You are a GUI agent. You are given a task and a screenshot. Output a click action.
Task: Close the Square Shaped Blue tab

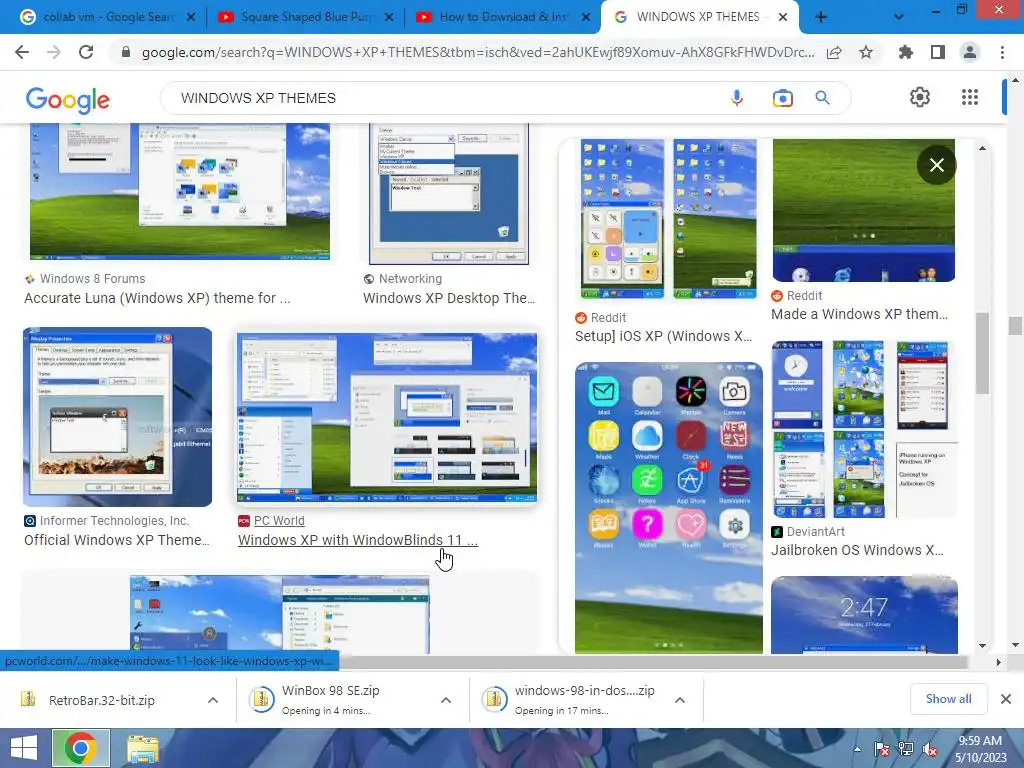click(x=389, y=18)
